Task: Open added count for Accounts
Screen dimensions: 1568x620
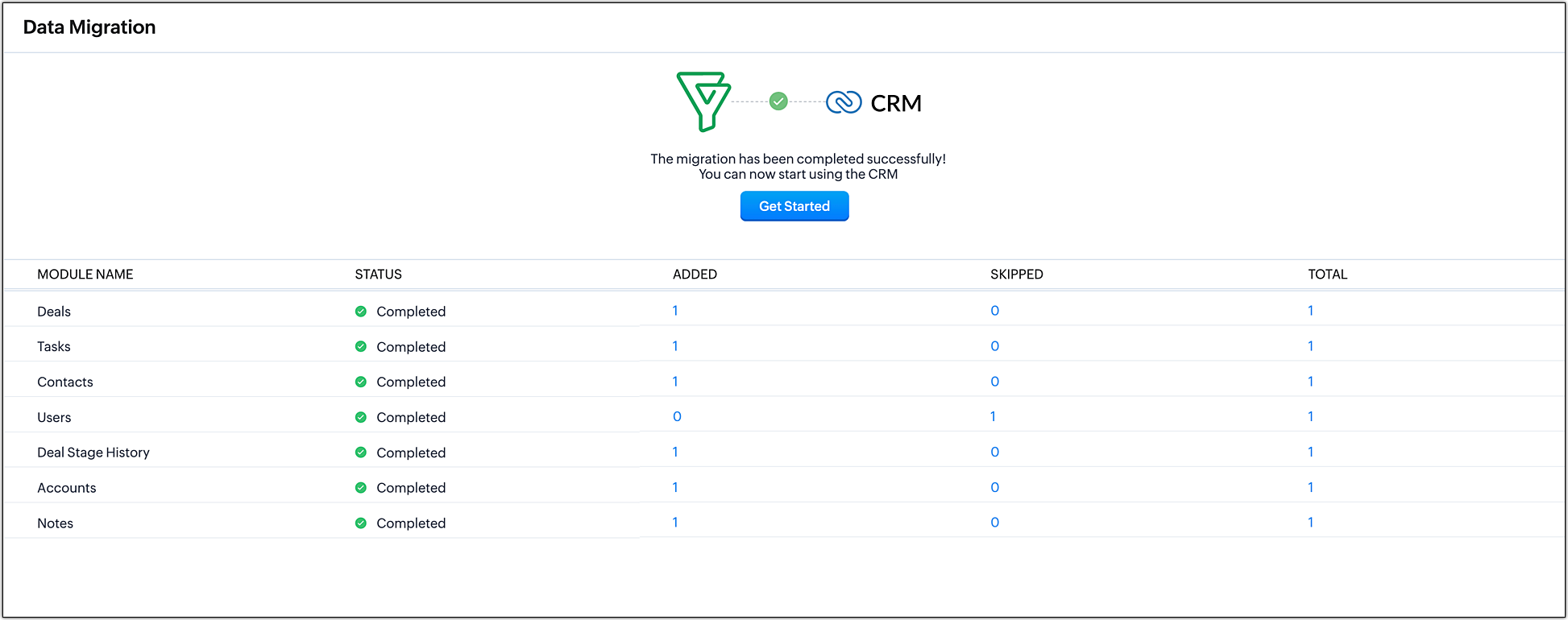Action: tap(675, 487)
